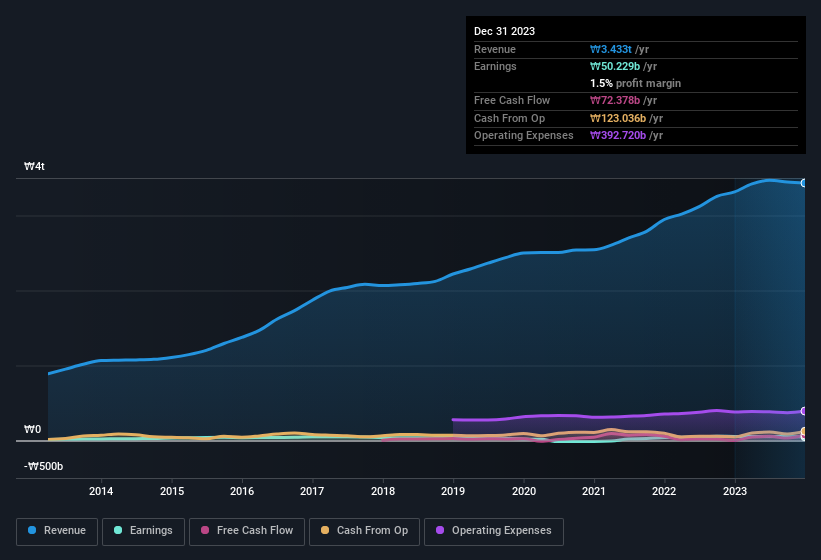Toggle the Cash From Op legend button
Image resolution: width=821 pixels, height=560 pixels.
coord(364,531)
